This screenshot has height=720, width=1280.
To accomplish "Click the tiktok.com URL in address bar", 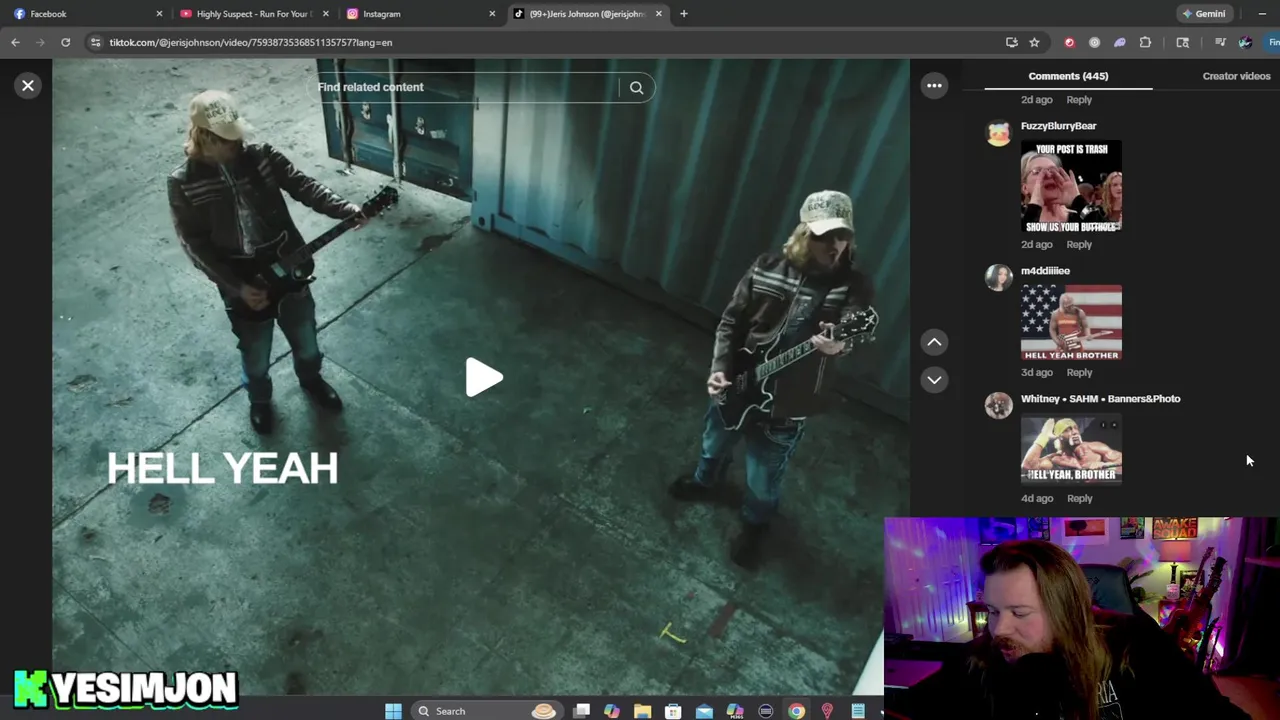I will click(251, 43).
